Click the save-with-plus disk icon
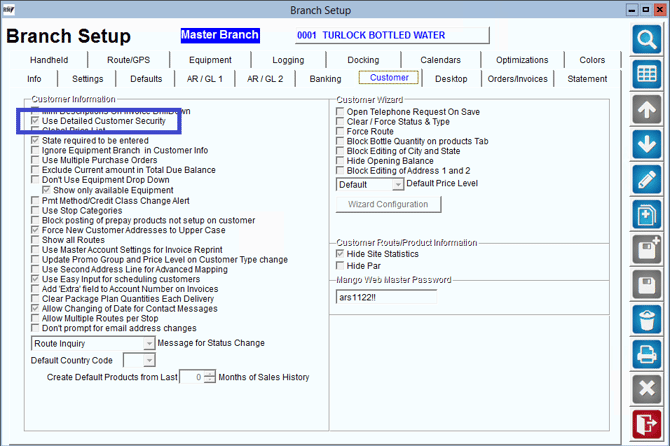The height and width of the screenshot is (446, 670). click(646, 250)
